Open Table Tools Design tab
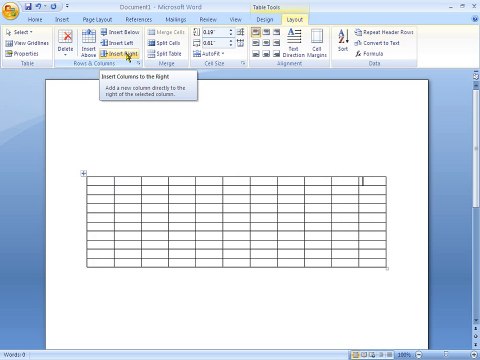 (x=265, y=20)
